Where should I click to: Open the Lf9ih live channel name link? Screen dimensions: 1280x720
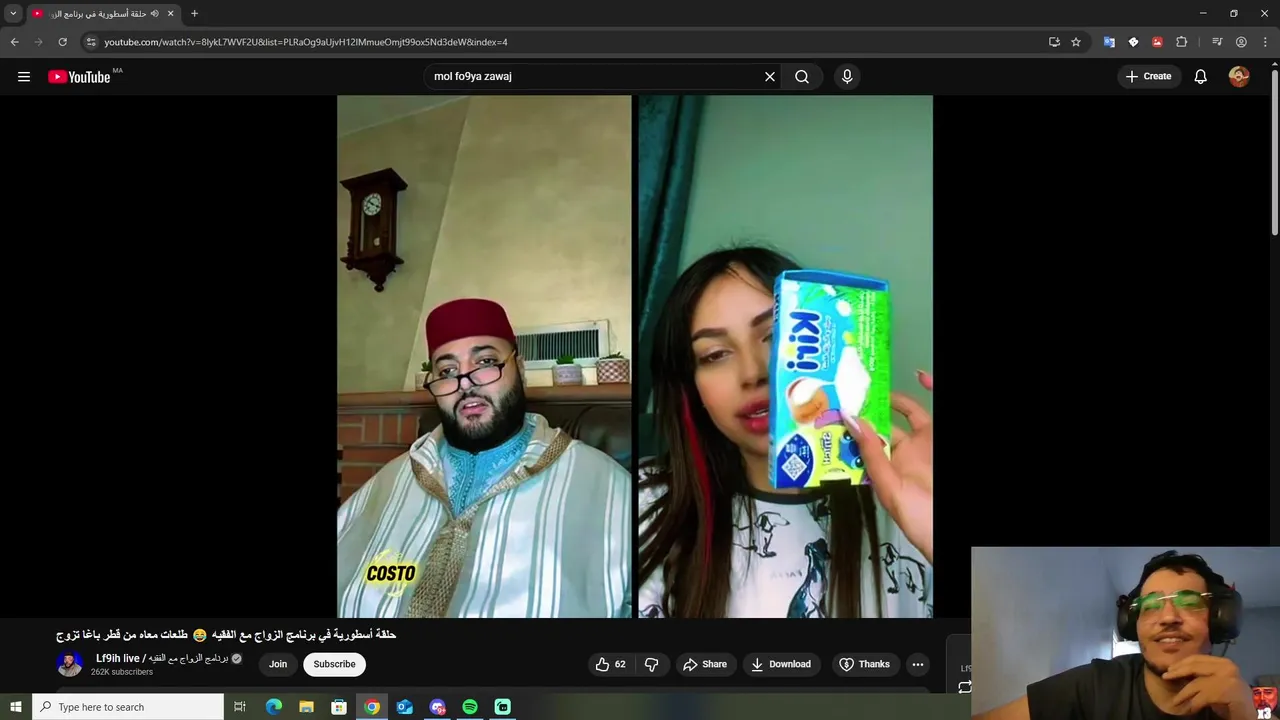pyautogui.click(x=162, y=658)
